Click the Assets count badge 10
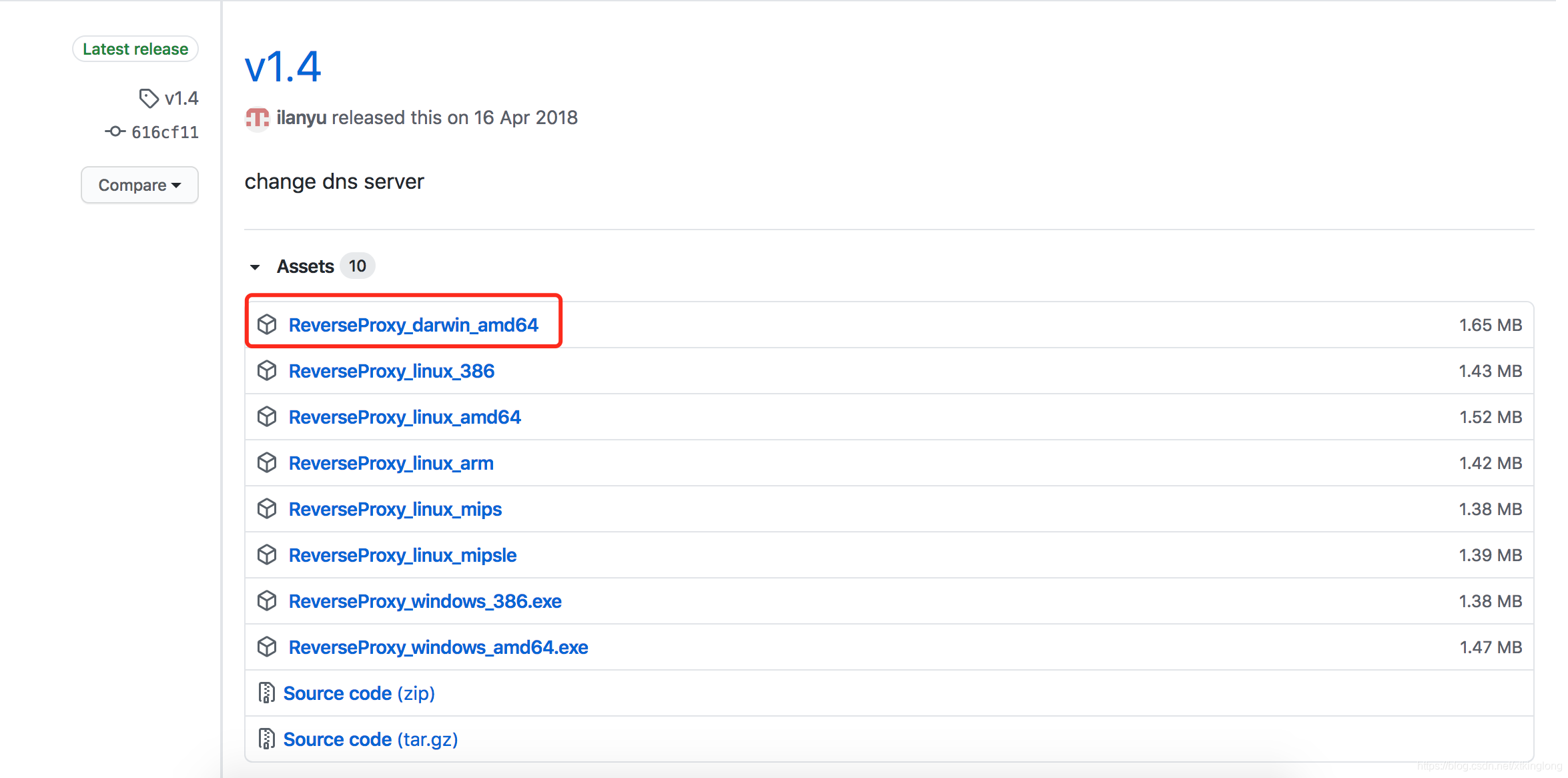1568x778 pixels. tap(357, 266)
